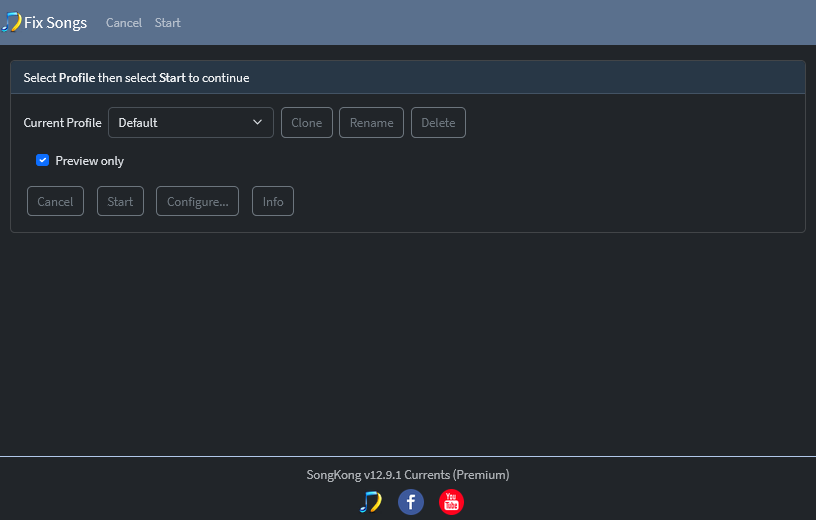This screenshot has height=520, width=816.
Task: Click the SongKong logo in the header
Action: point(11,22)
